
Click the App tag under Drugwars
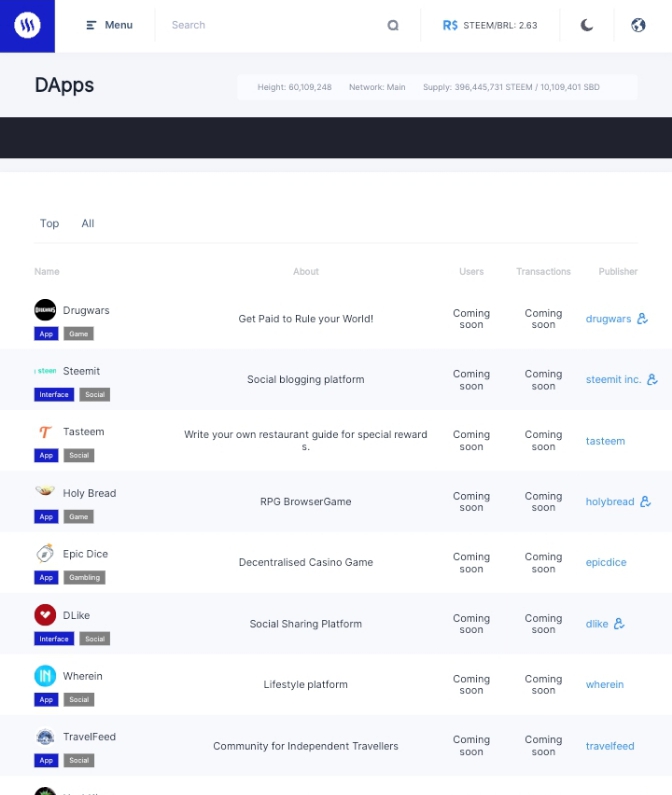(x=46, y=334)
